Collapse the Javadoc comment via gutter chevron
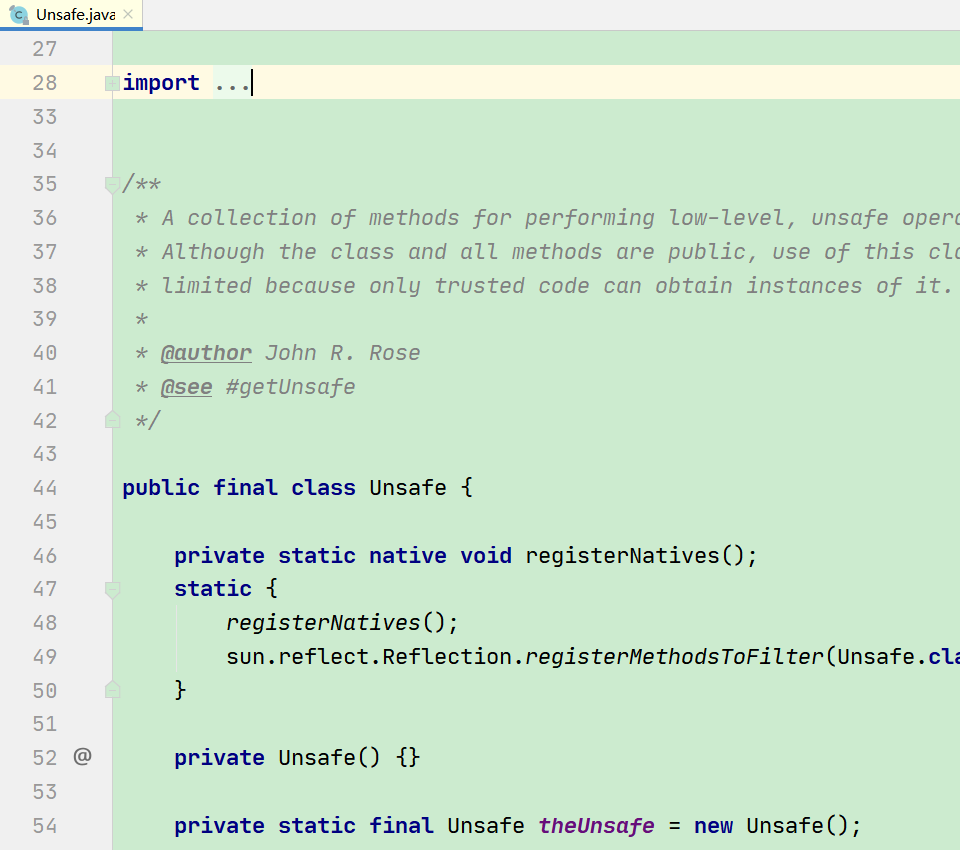The image size is (960, 850). click(111, 184)
